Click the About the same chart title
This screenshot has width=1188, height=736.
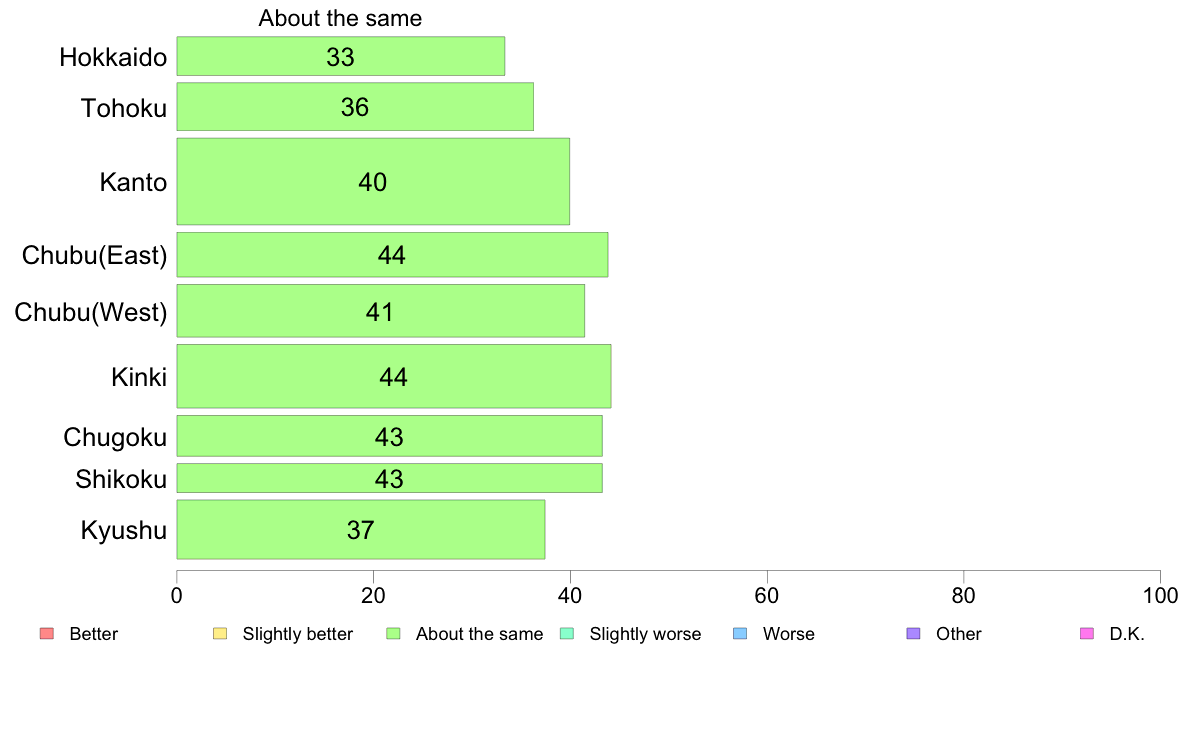[340, 18]
